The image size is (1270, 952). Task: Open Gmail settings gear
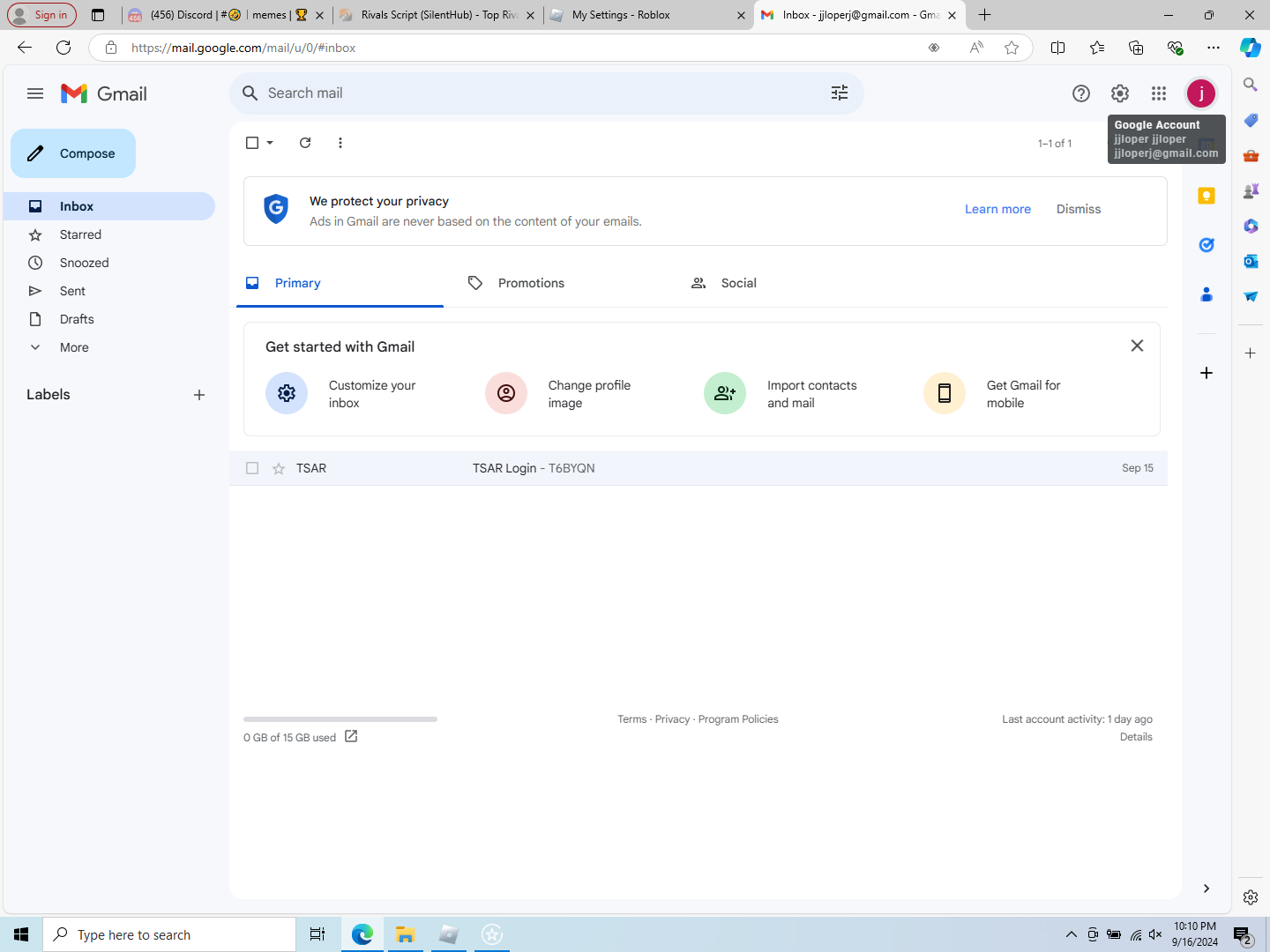coord(1120,93)
